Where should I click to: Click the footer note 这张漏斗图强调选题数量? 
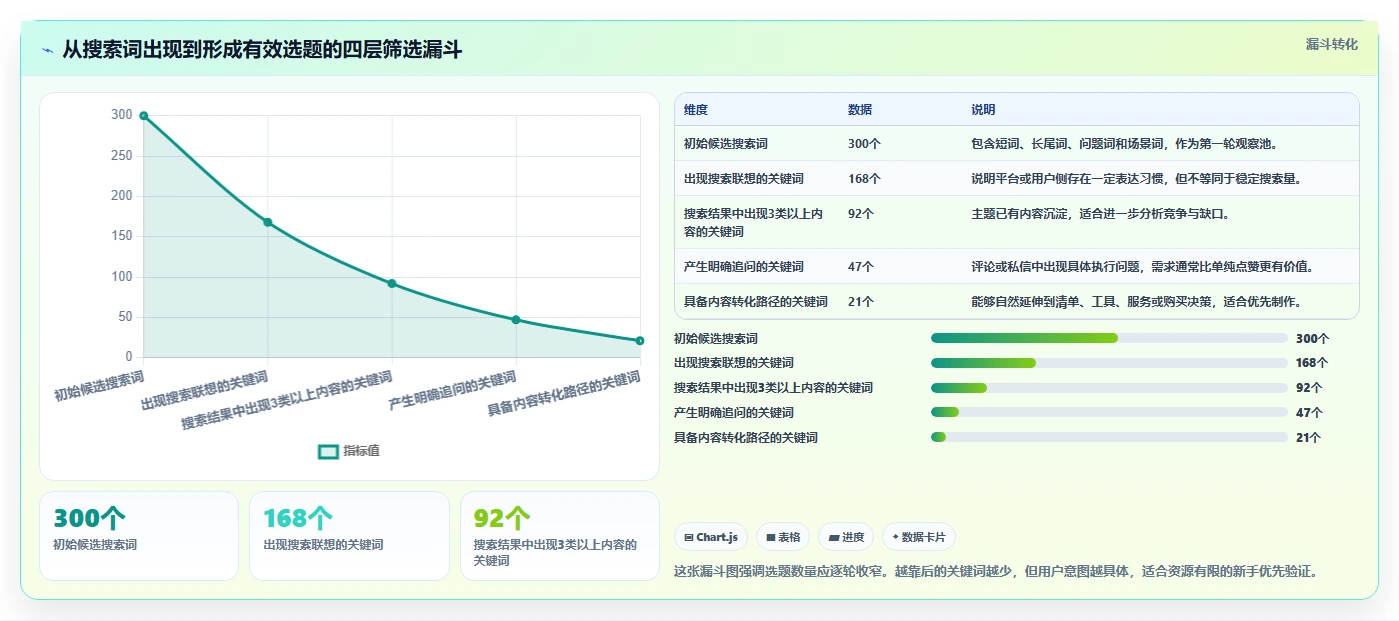[997, 572]
